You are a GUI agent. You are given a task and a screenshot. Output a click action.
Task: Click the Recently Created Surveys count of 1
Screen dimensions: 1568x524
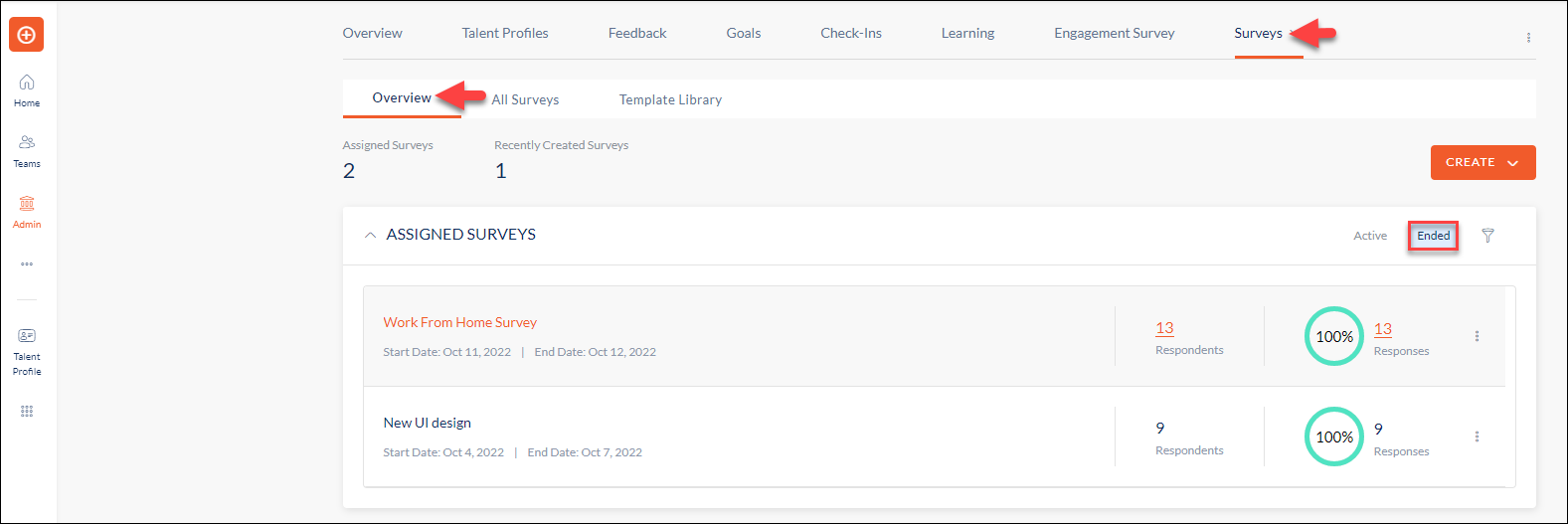[x=501, y=171]
